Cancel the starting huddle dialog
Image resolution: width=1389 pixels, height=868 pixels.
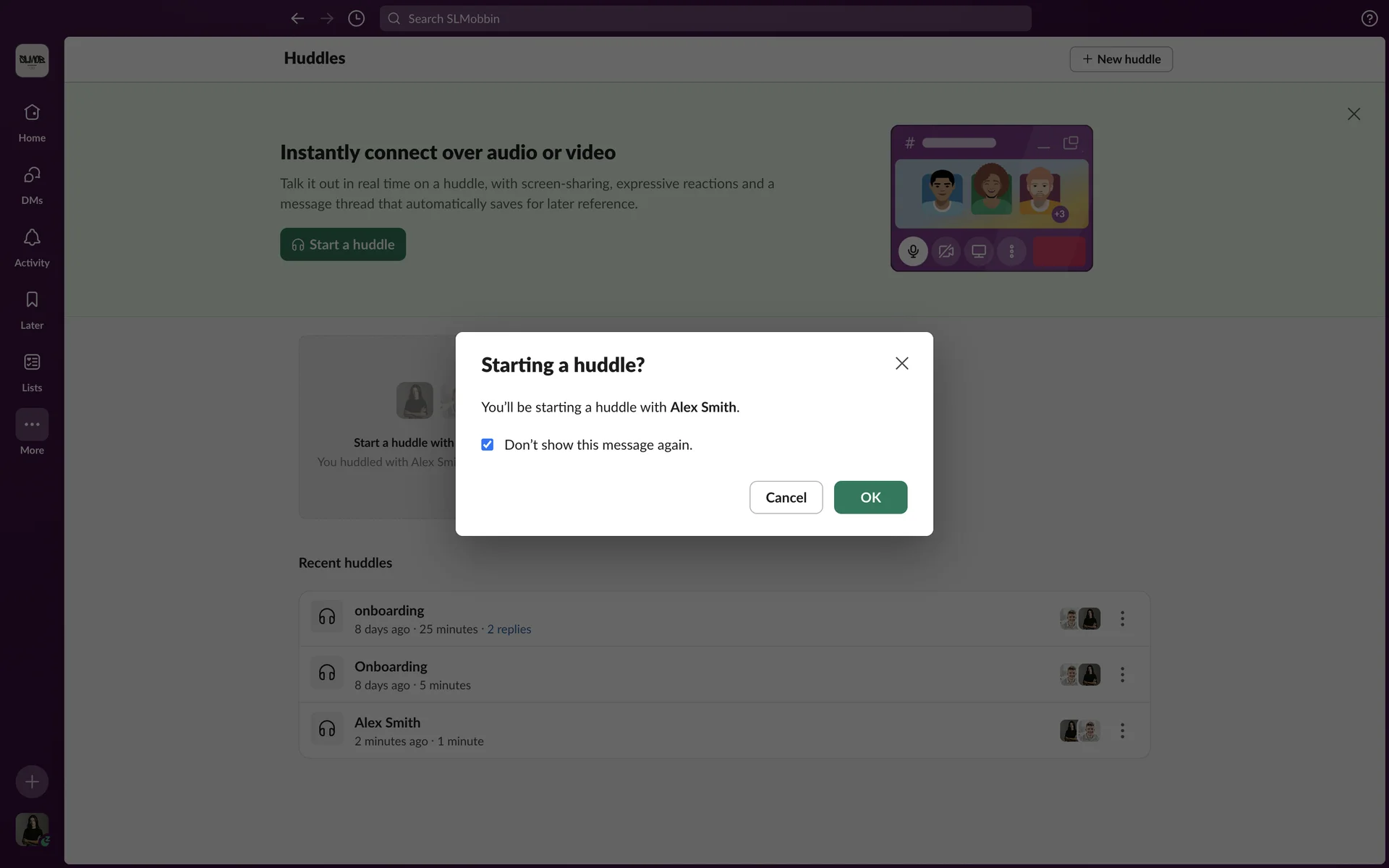click(786, 498)
